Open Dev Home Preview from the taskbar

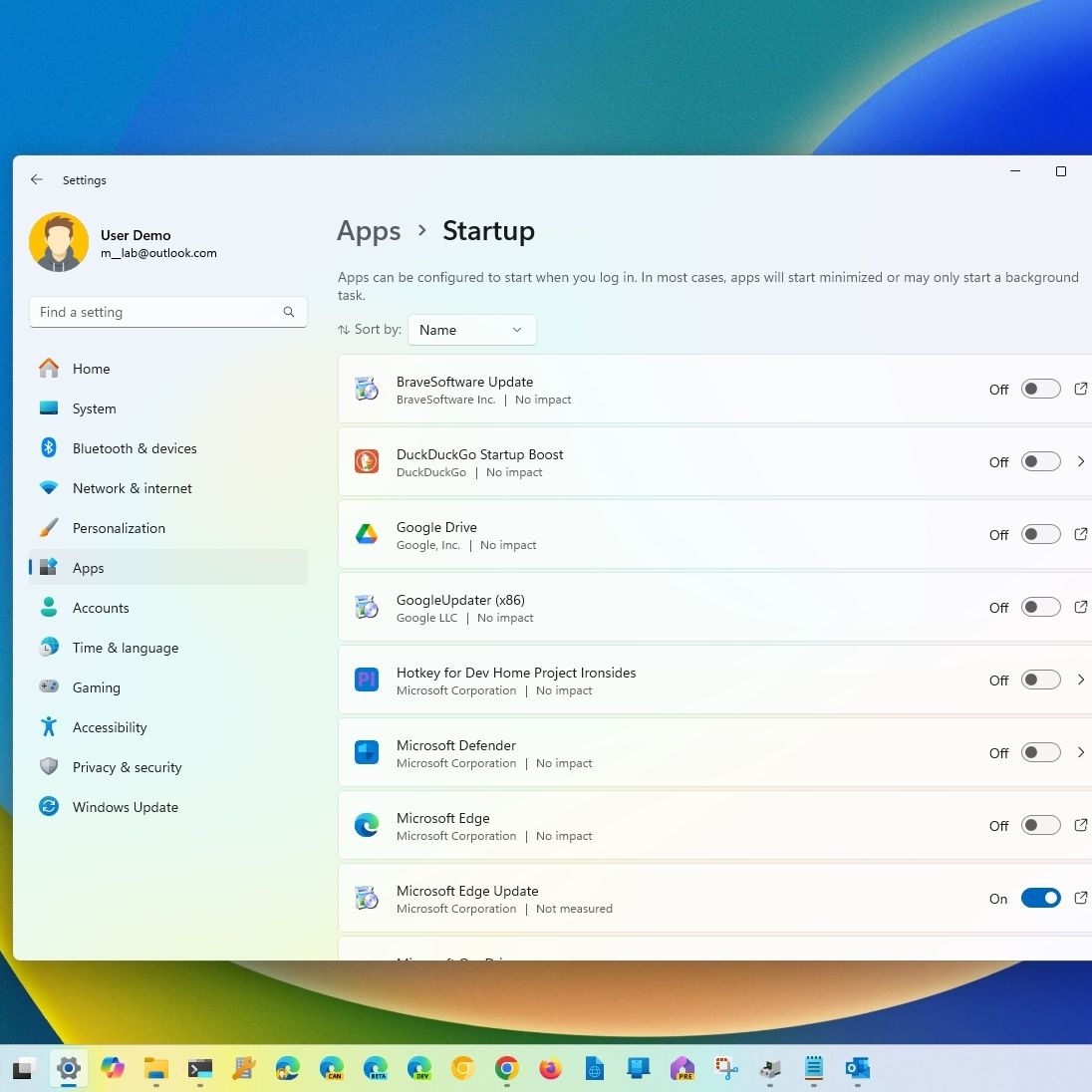click(682, 1068)
